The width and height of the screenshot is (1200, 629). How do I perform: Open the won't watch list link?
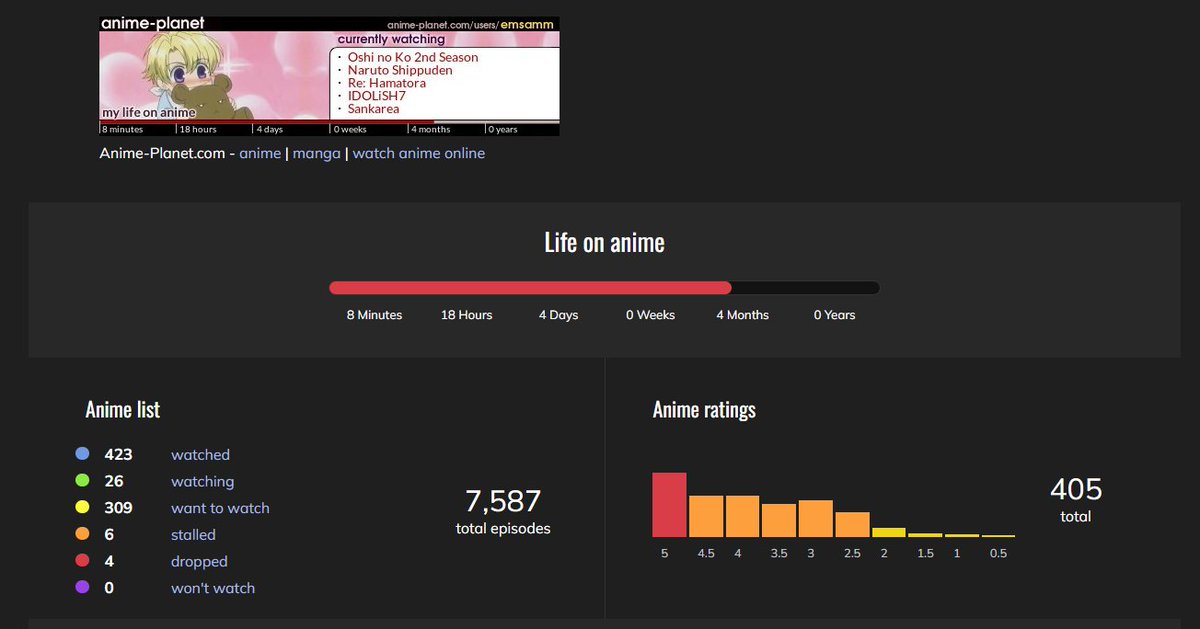coord(213,588)
